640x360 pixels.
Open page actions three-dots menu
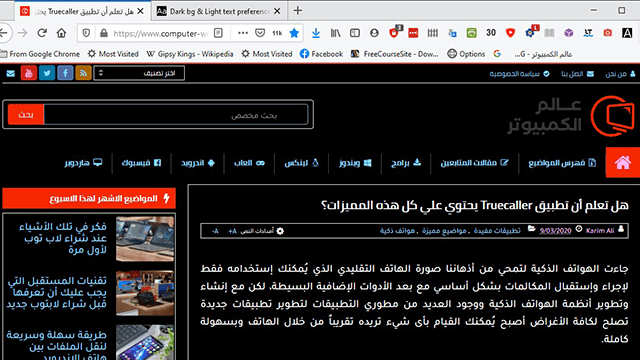click(242, 33)
